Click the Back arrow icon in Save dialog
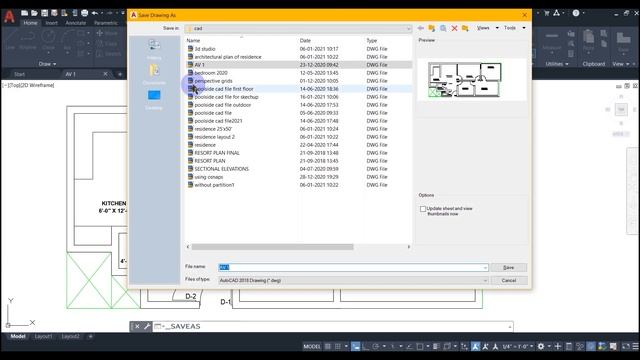640x360 pixels. point(421,28)
